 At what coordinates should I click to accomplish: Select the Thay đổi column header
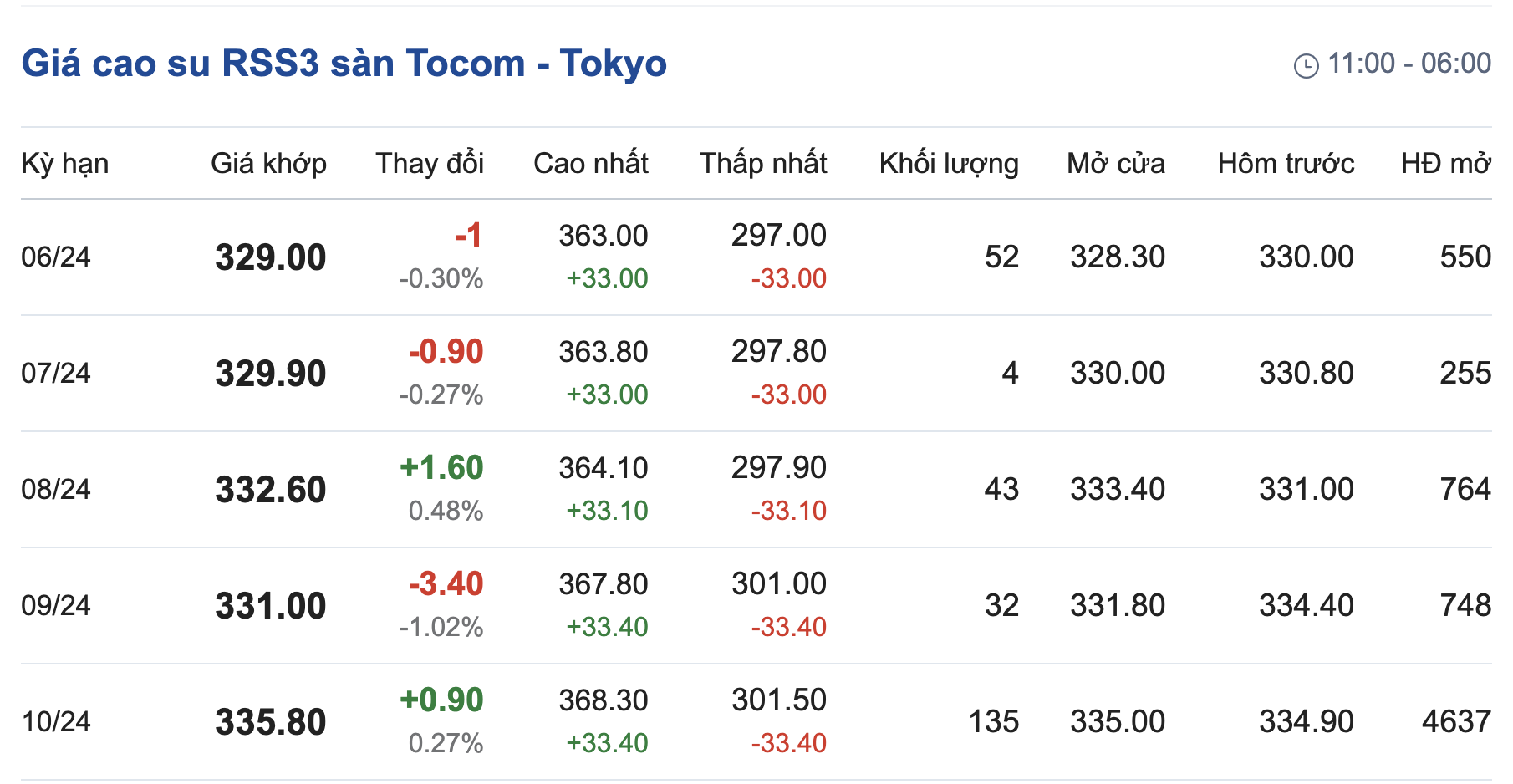[x=430, y=164]
